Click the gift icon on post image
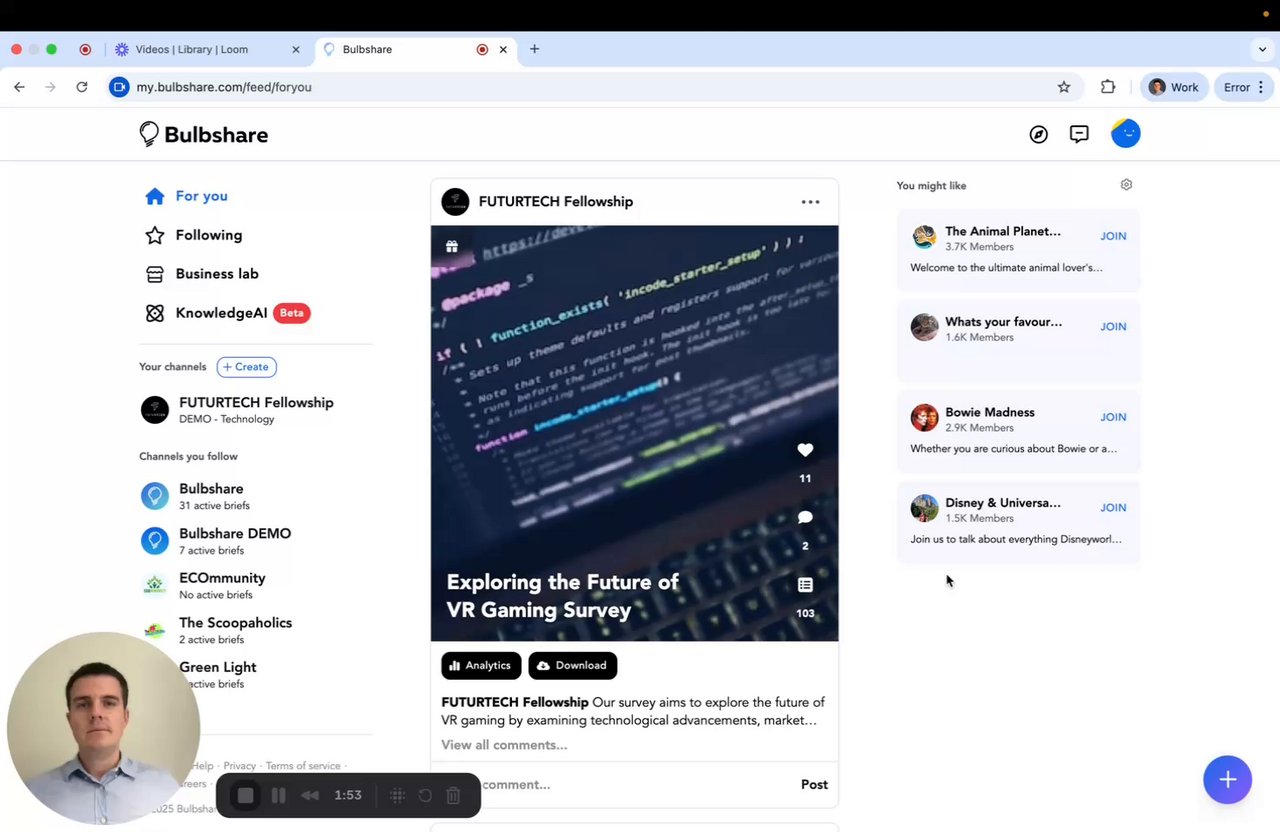 pyautogui.click(x=452, y=246)
